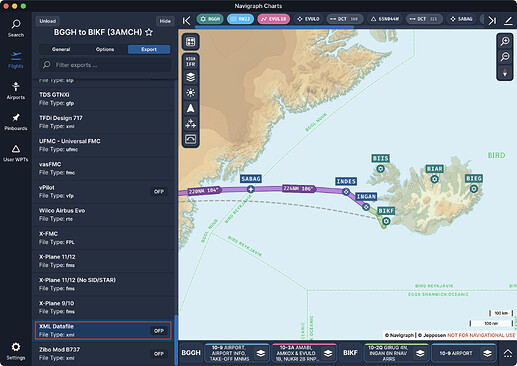Open the map layers stack icon
This screenshot has height=366, width=517.
coord(191,77)
